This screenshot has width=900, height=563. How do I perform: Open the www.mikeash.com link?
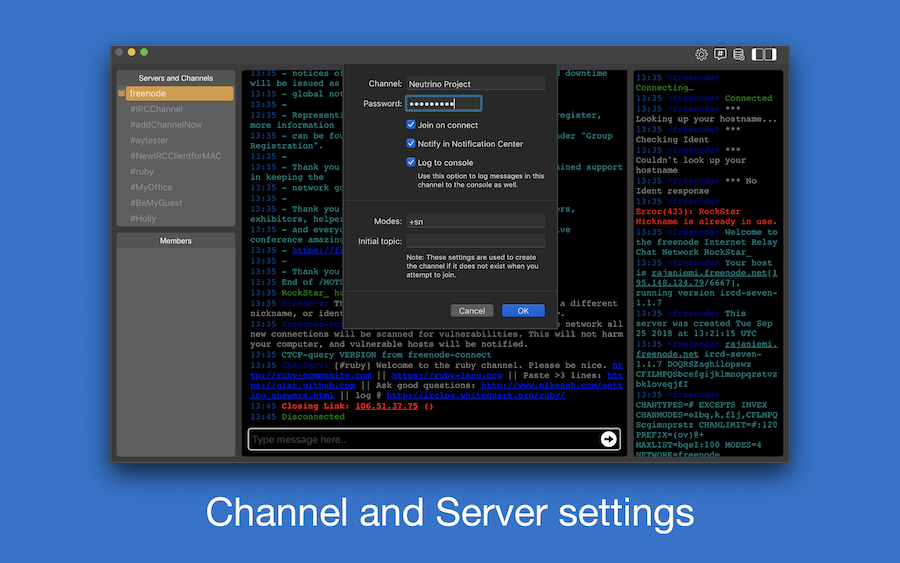pyautogui.click(x=436, y=390)
